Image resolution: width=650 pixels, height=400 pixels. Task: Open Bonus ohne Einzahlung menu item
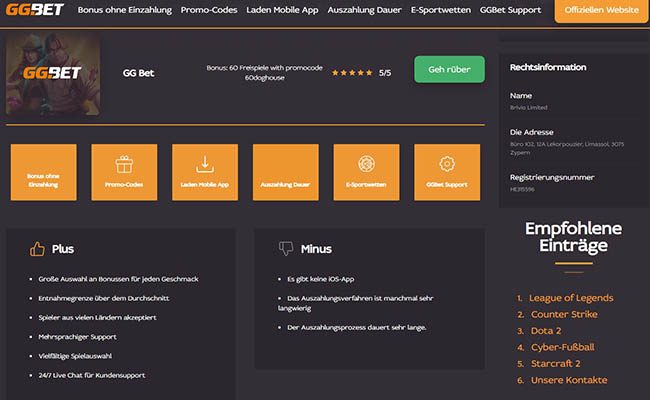[x=125, y=10]
